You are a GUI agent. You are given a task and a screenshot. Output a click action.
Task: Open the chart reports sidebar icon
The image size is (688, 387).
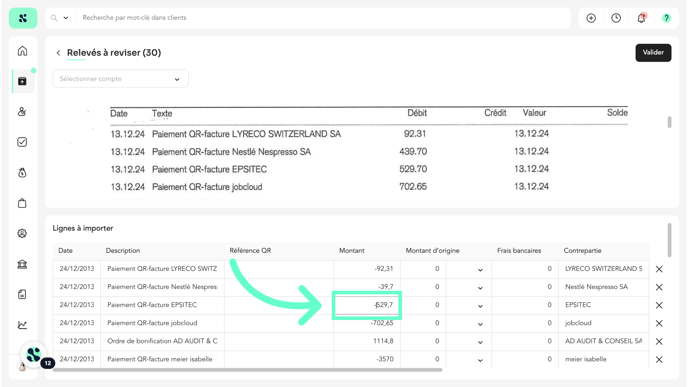[x=22, y=325]
